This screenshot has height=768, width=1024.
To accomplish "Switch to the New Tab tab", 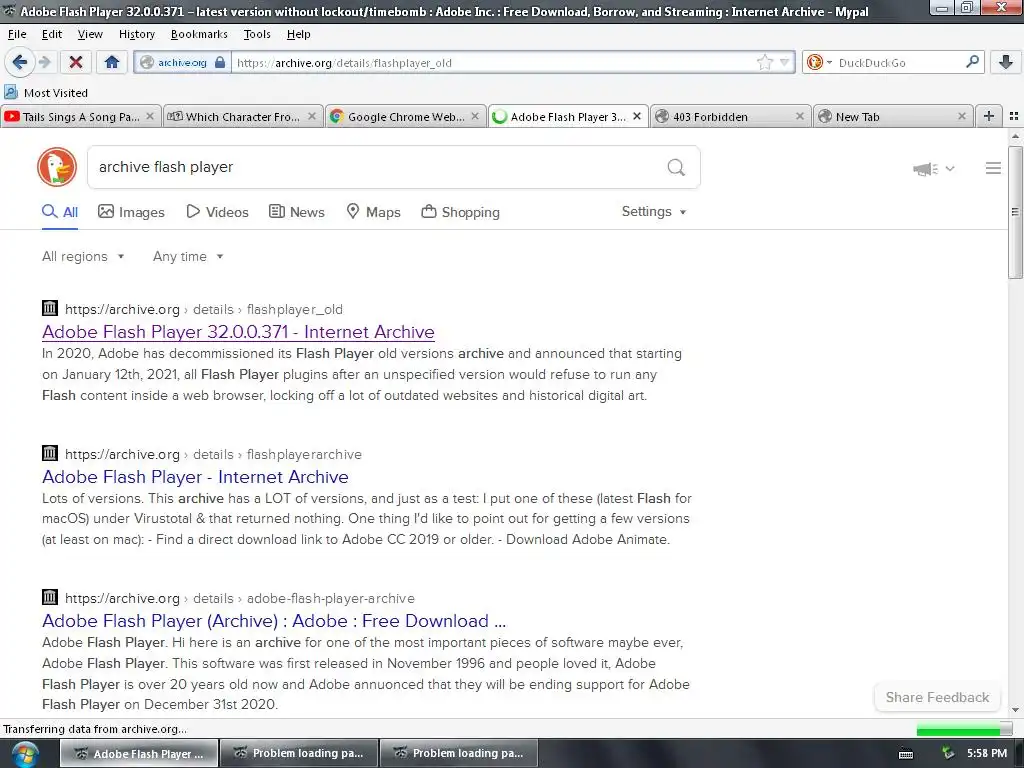I will click(892, 117).
